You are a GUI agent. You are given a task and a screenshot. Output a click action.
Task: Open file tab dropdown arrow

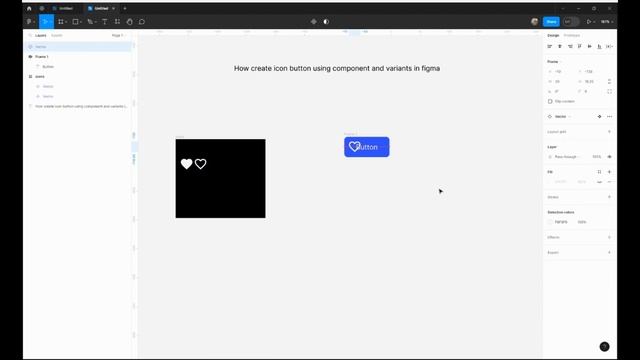pyautogui.click(x=113, y=8)
